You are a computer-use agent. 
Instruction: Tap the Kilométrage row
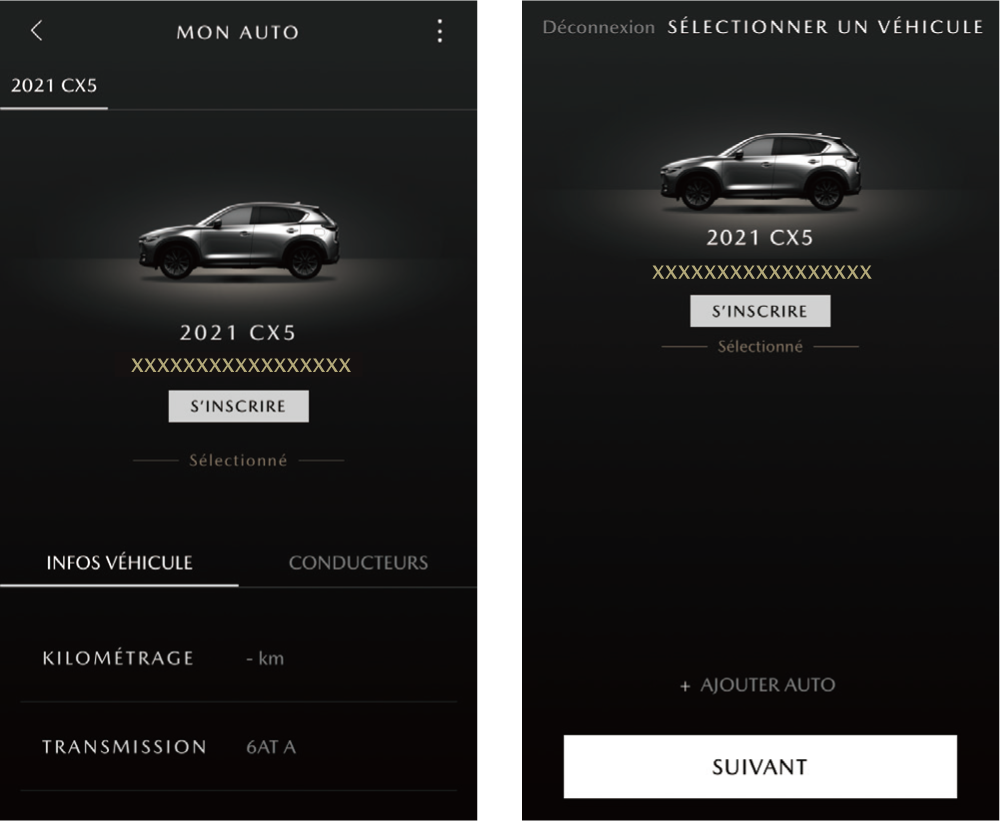[x=239, y=659]
